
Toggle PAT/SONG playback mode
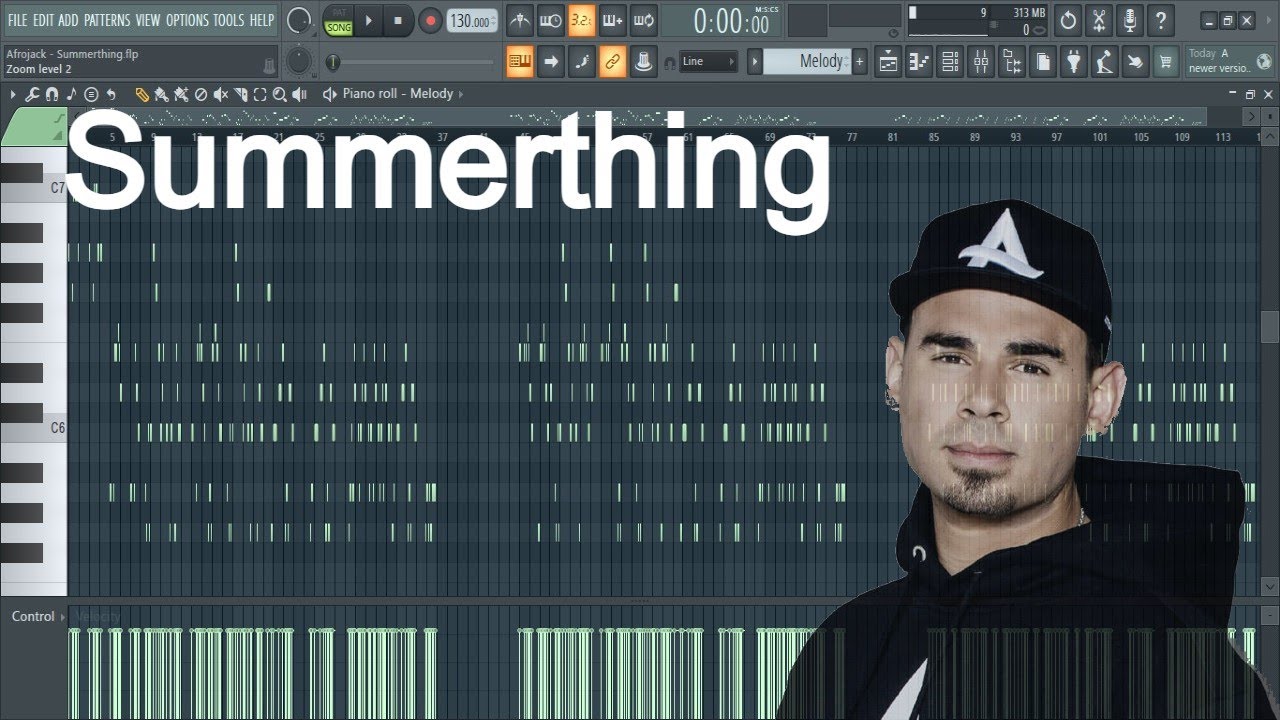[x=339, y=20]
